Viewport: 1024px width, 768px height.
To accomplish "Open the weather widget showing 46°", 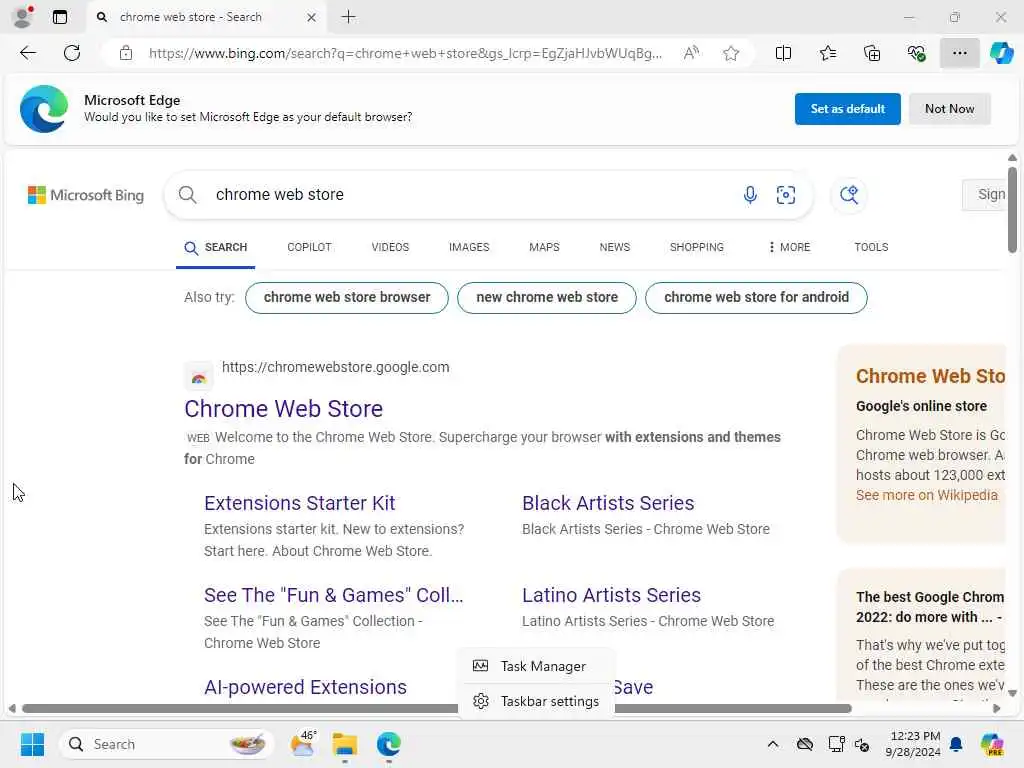I will [303, 744].
